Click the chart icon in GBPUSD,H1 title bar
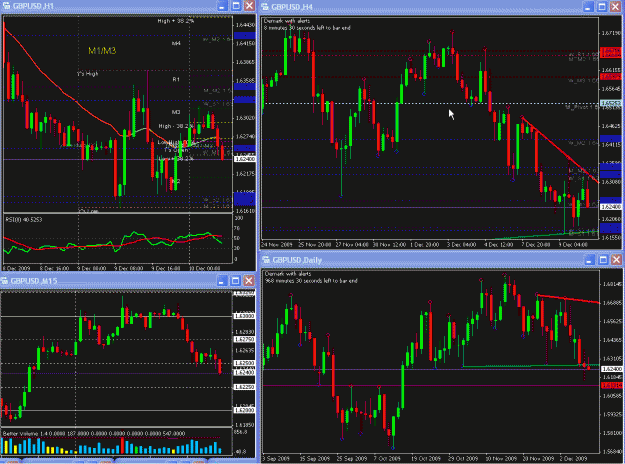This screenshot has width=625, height=464. click(x=6, y=6)
